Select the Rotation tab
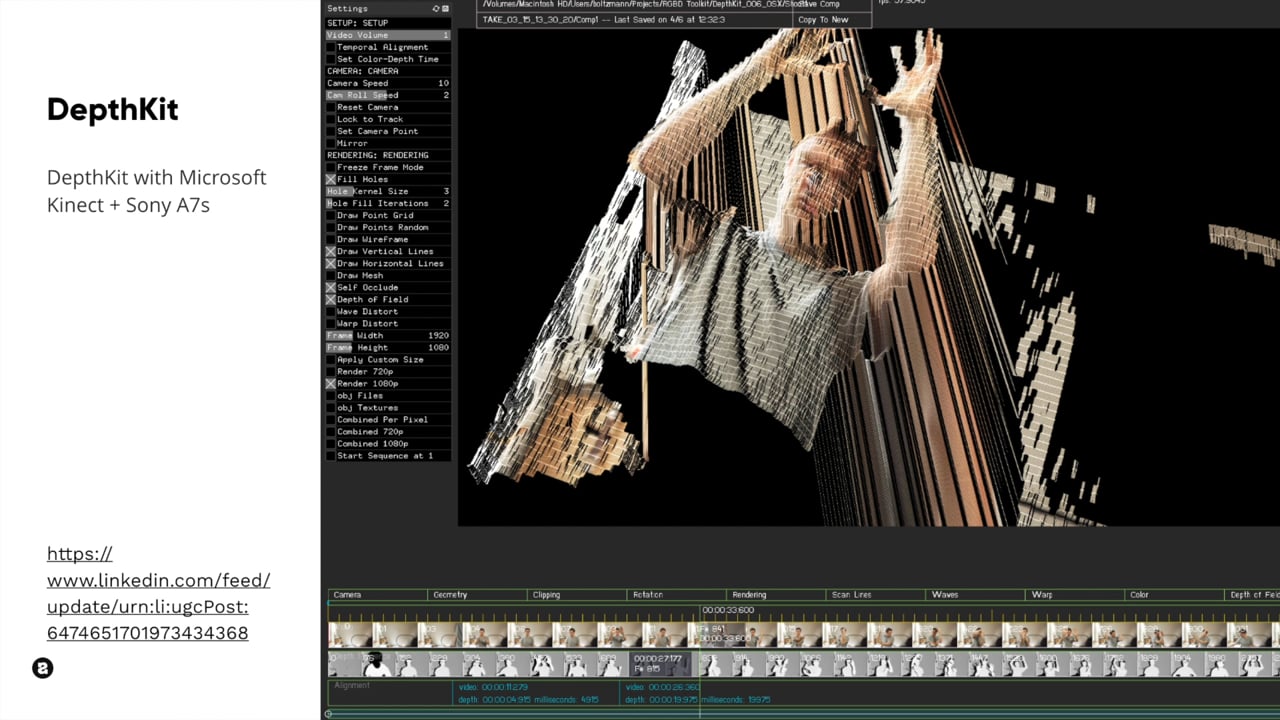Screen dimensions: 1280x720 [677, 594]
